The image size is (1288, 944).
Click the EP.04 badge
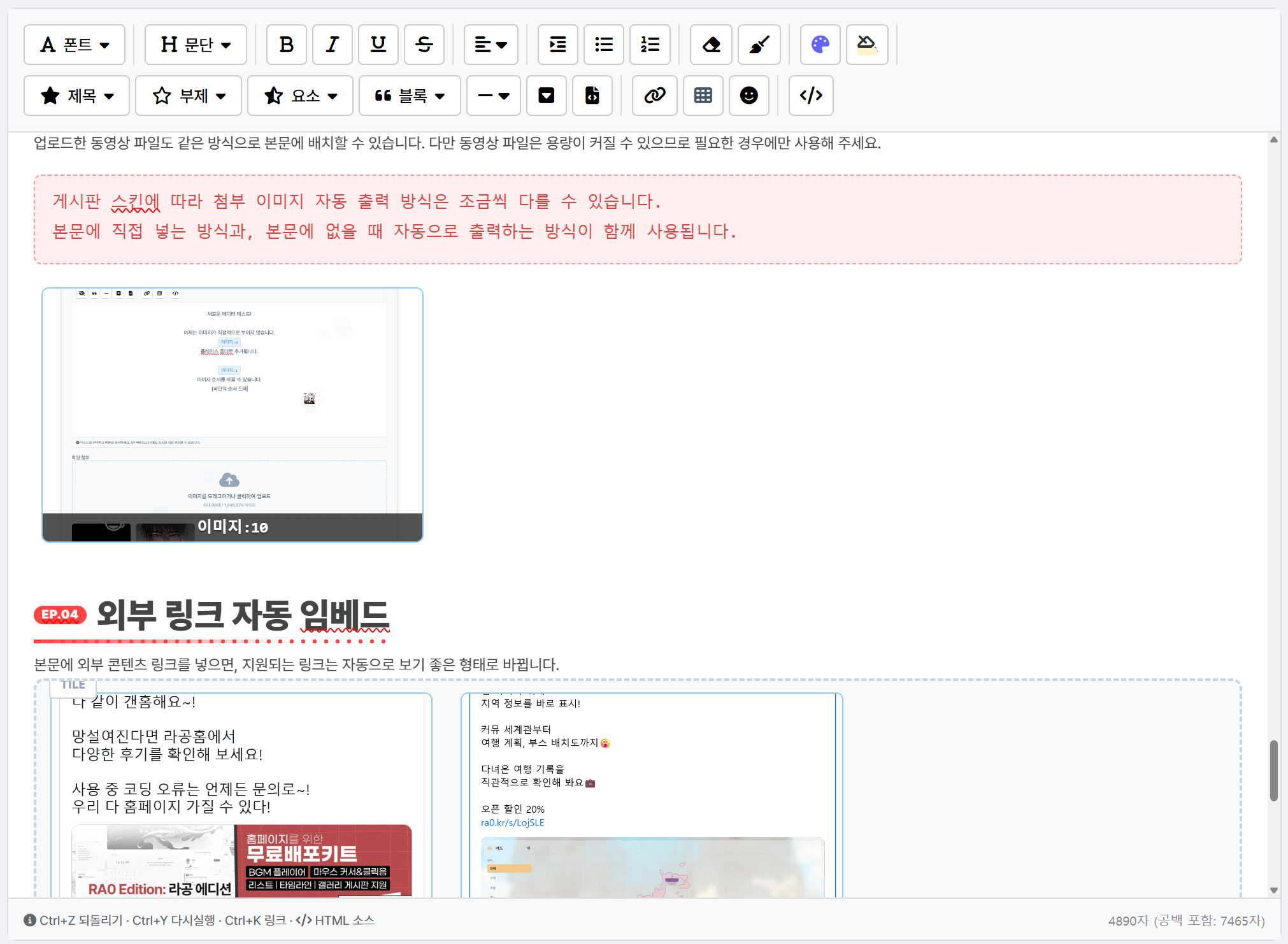click(x=60, y=615)
